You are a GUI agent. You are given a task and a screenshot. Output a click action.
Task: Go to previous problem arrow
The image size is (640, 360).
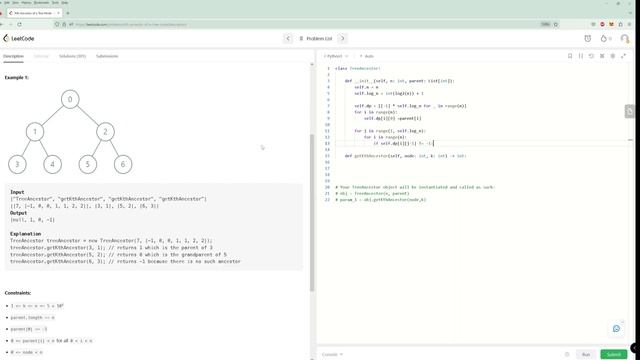tap(288, 38)
